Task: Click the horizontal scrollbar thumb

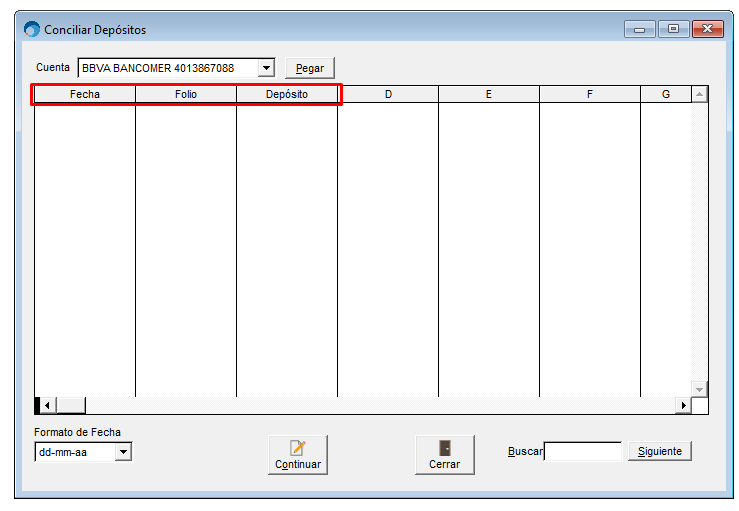Action: tap(71, 405)
